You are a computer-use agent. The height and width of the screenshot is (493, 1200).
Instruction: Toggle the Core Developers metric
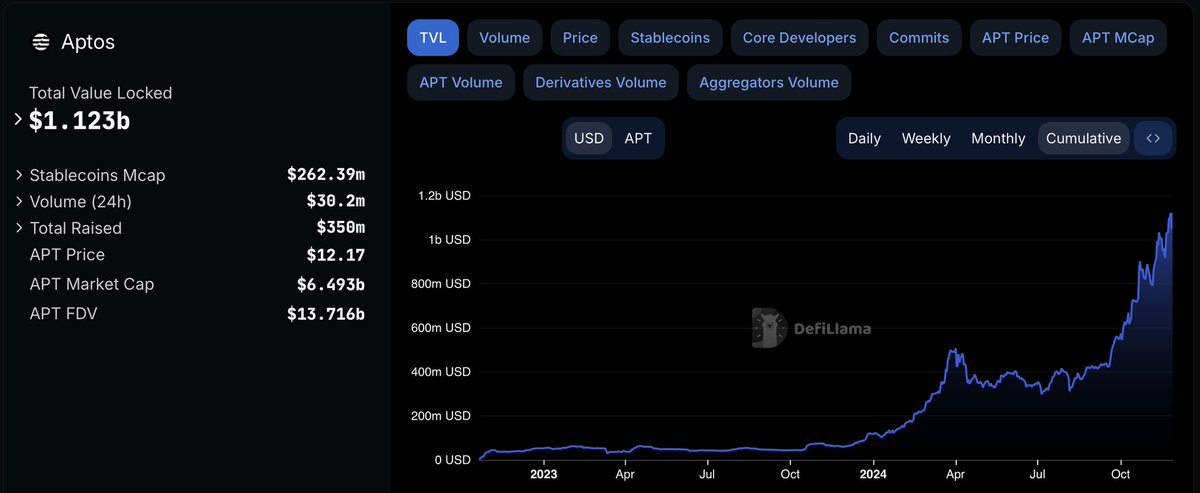(x=799, y=38)
